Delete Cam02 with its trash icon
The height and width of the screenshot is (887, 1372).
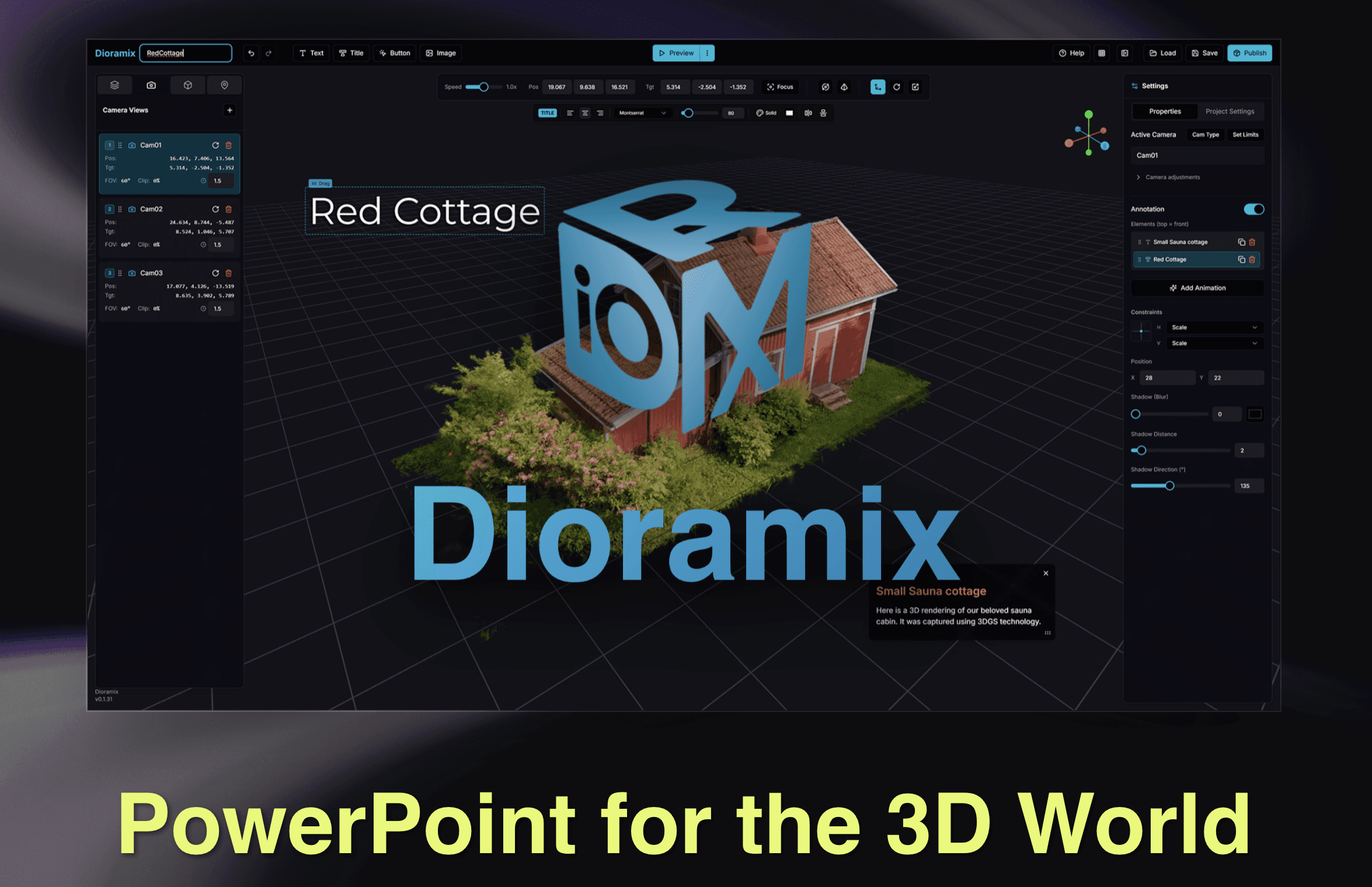[x=229, y=209]
